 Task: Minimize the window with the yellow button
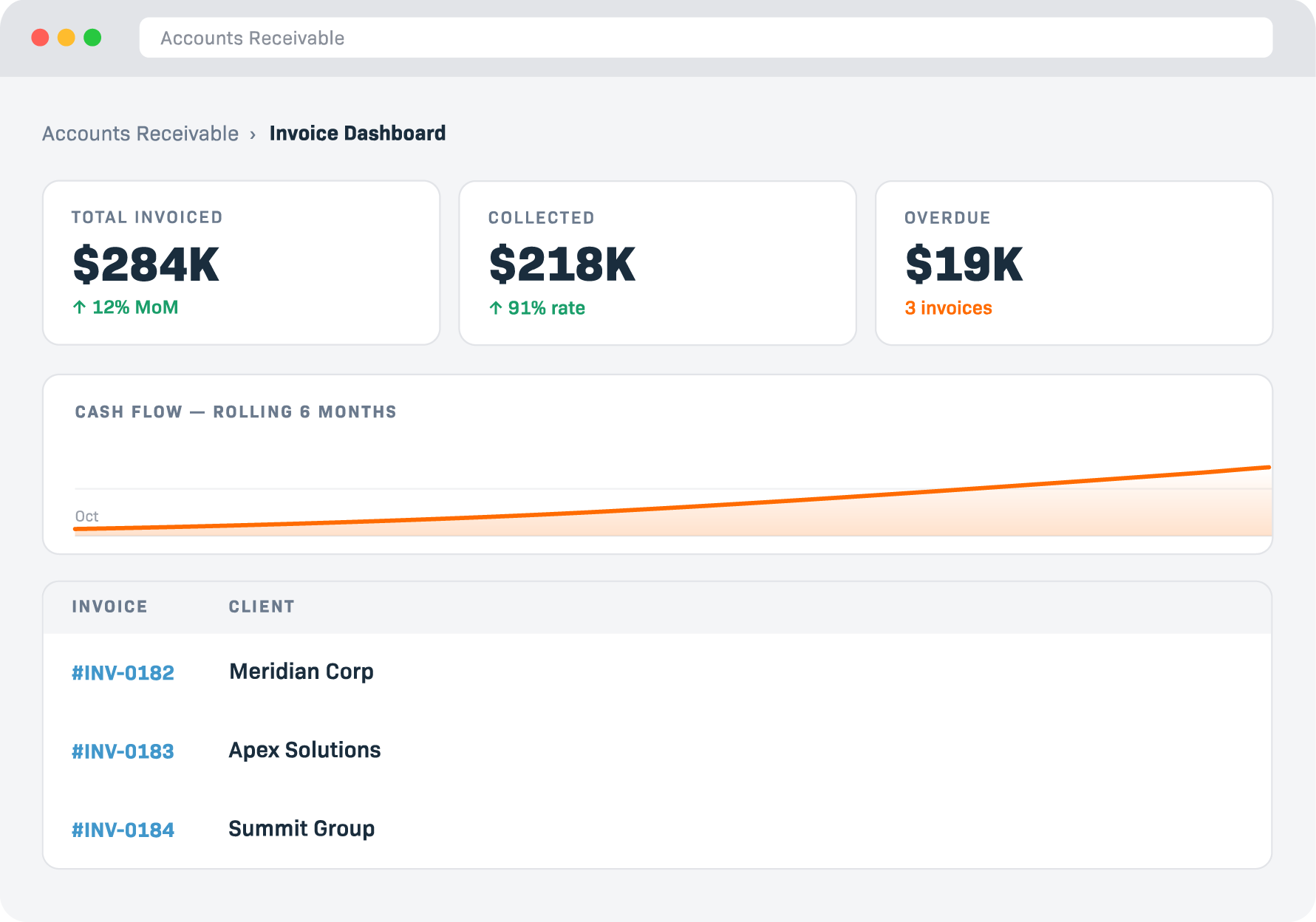pyautogui.click(x=67, y=38)
